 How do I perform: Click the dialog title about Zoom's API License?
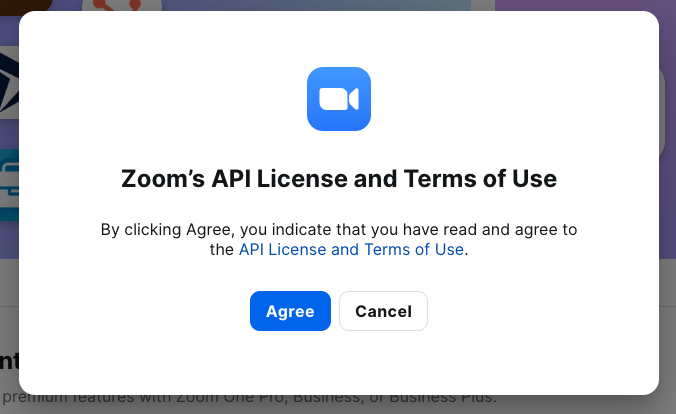coord(338,180)
